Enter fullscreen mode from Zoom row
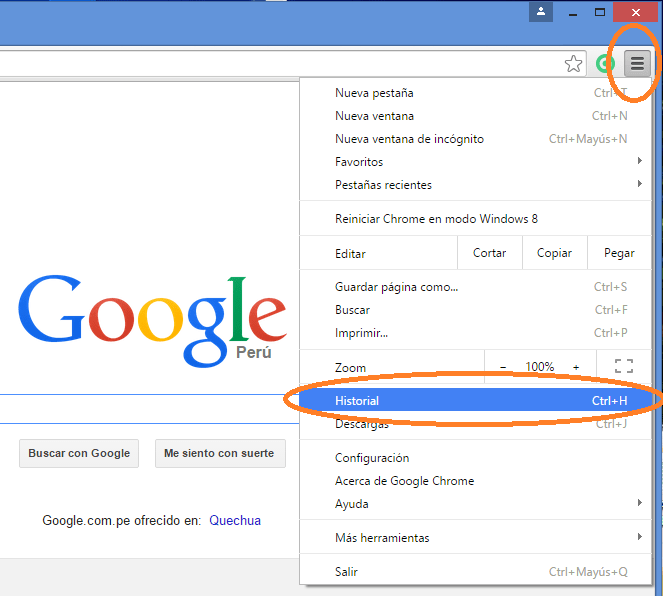The height and width of the screenshot is (596, 663). tap(624, 366)
